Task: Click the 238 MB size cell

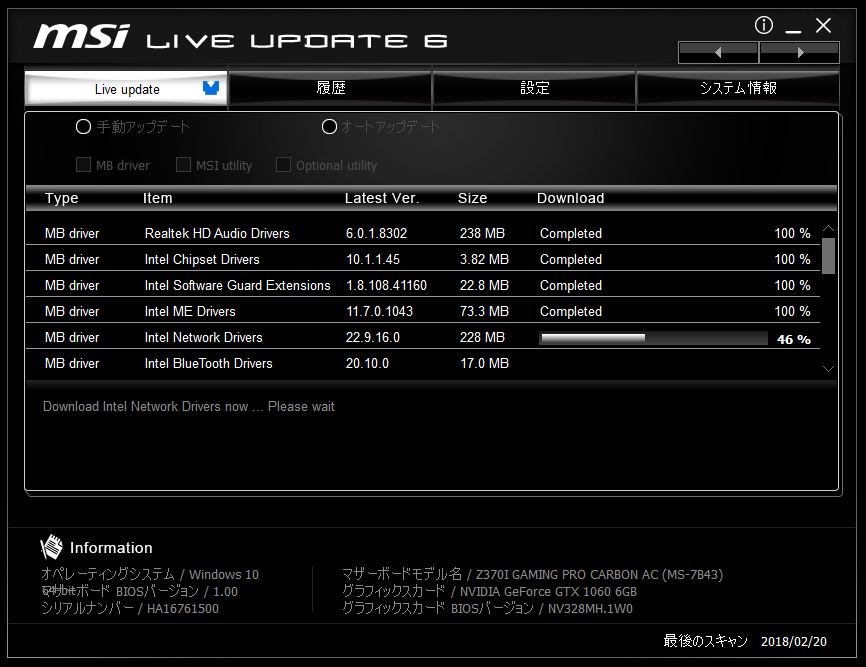Action: pos(482,233)
